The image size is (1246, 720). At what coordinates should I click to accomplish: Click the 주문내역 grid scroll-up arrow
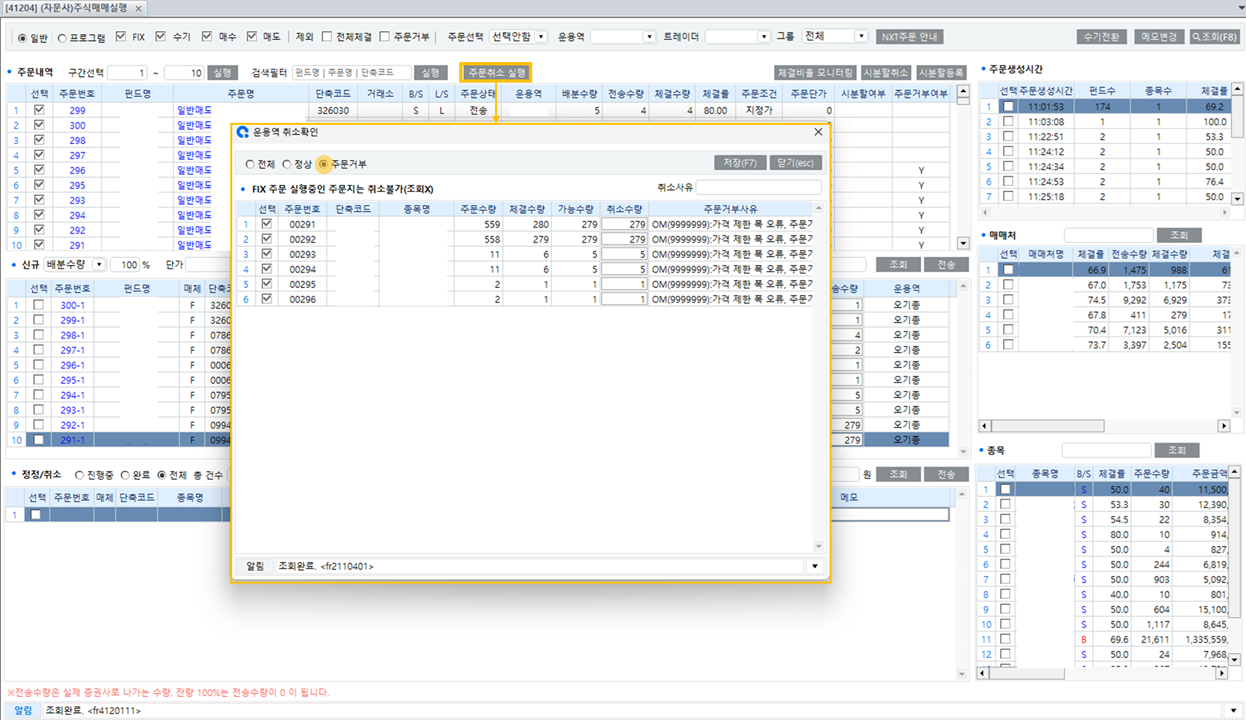(963, 93)
